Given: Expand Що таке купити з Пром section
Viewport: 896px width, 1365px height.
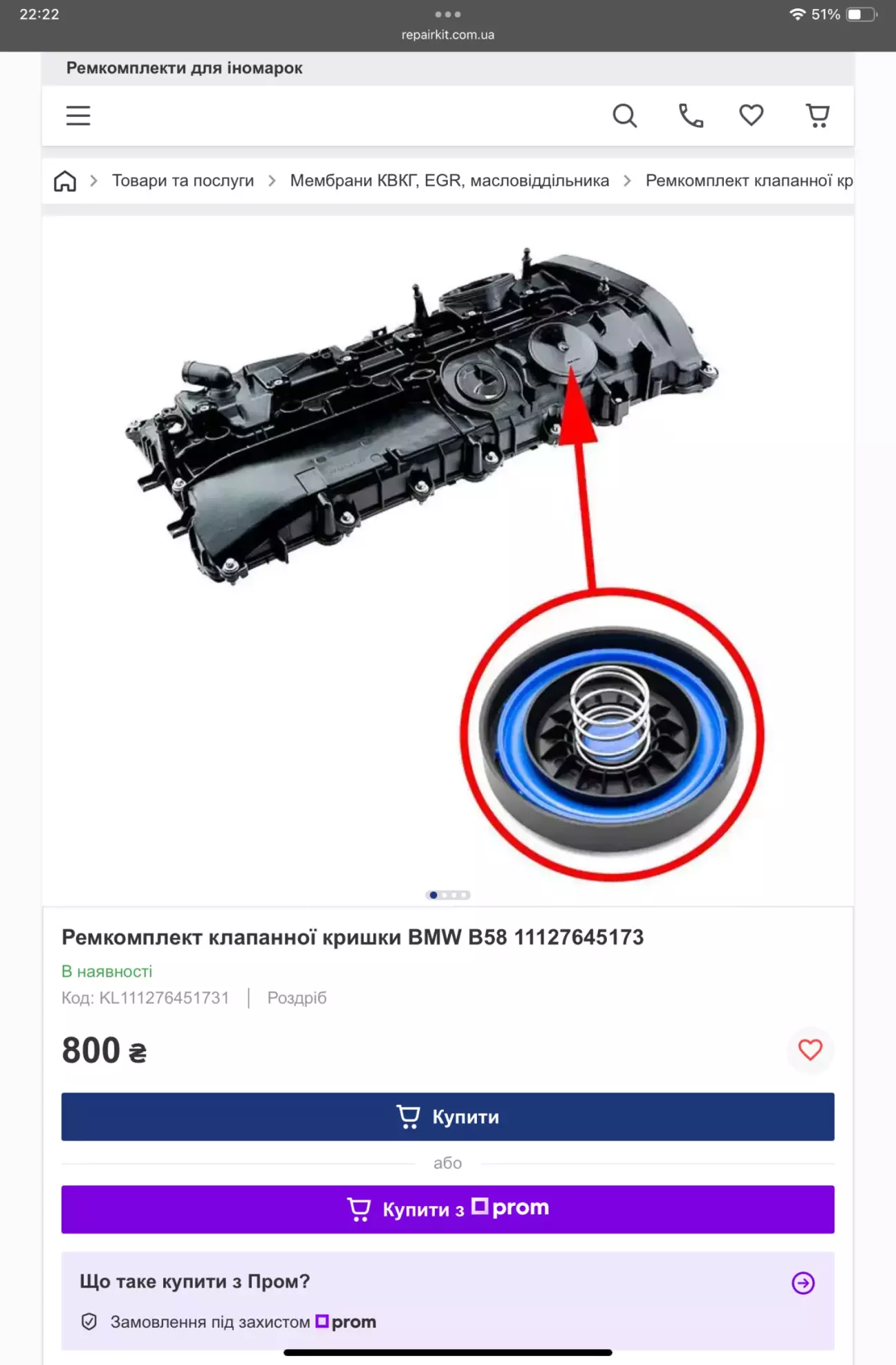Looking at the screenshot, I should (448, 1282).
